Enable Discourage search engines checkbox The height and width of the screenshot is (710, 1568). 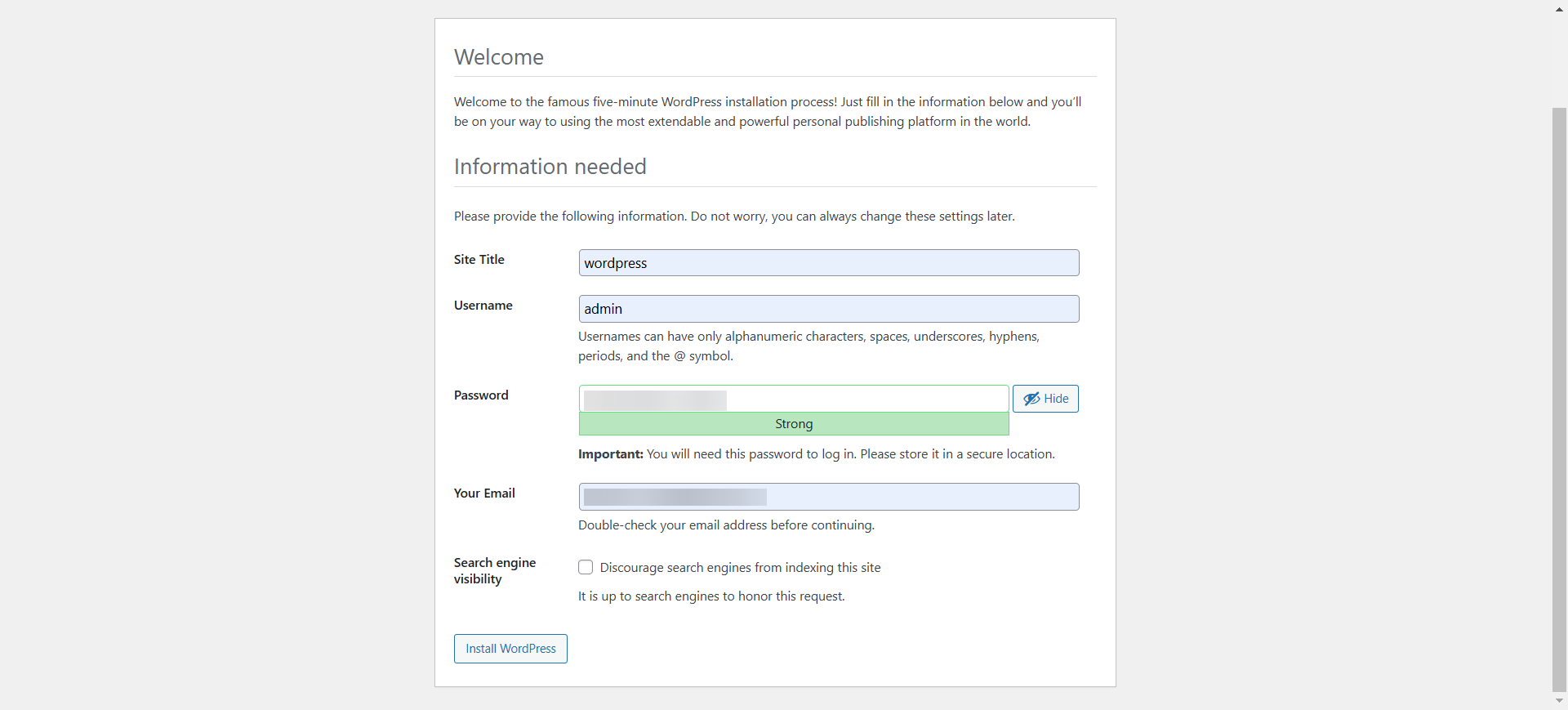tap(586, 567)
